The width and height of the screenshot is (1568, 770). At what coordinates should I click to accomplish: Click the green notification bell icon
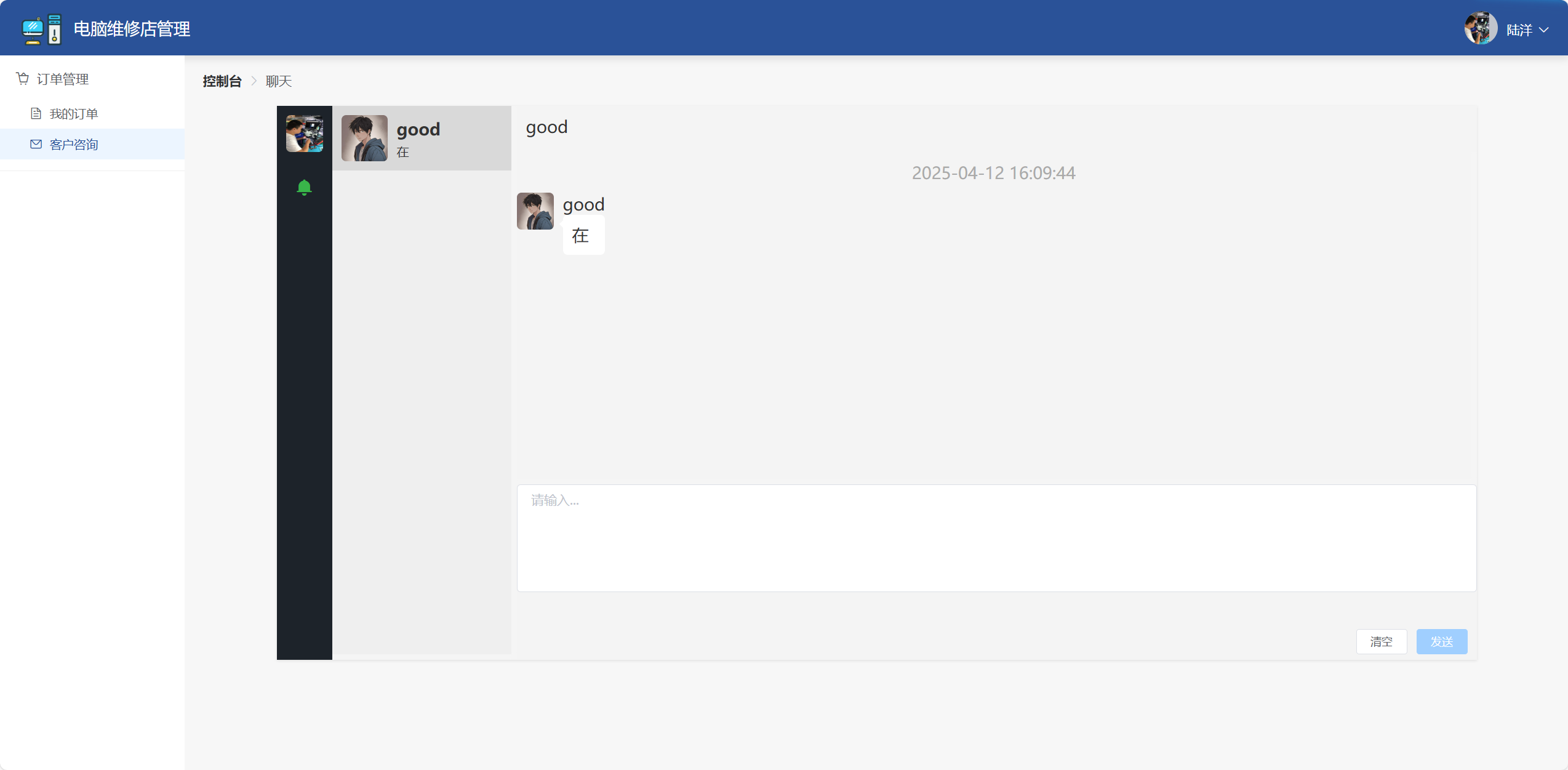point(304,187)
